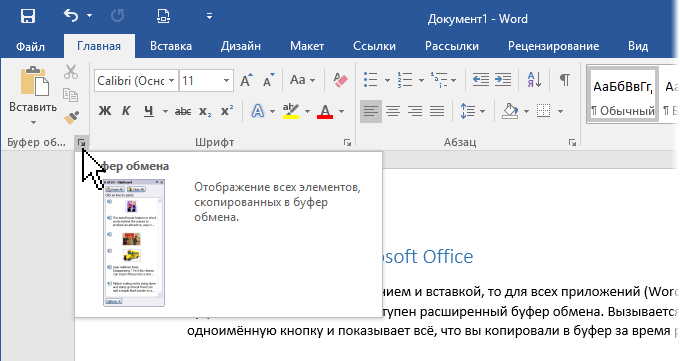This screenshot has height=361, width=680.
Task: Toggle superscript x² formatting
Action: click(227, 112)
